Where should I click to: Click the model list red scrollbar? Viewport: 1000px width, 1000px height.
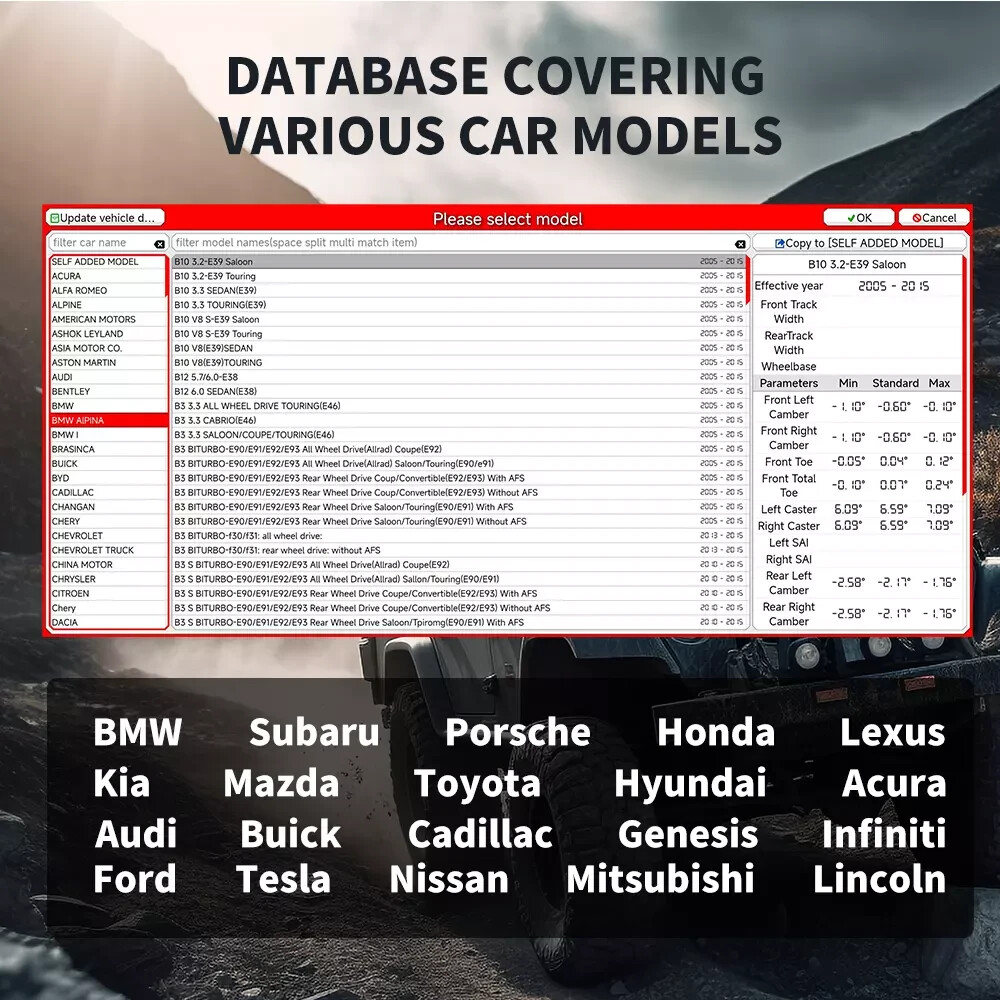(x=747, y=279)
